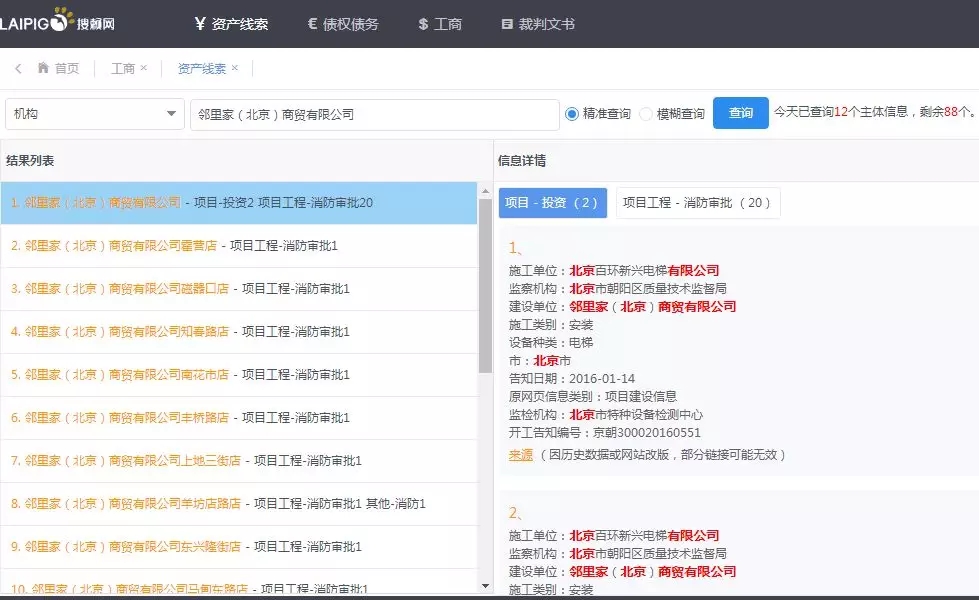The height and width of the screenshot is (600, 979).
Task: Click the results list scroll down arrow
Action: (485, 586)
